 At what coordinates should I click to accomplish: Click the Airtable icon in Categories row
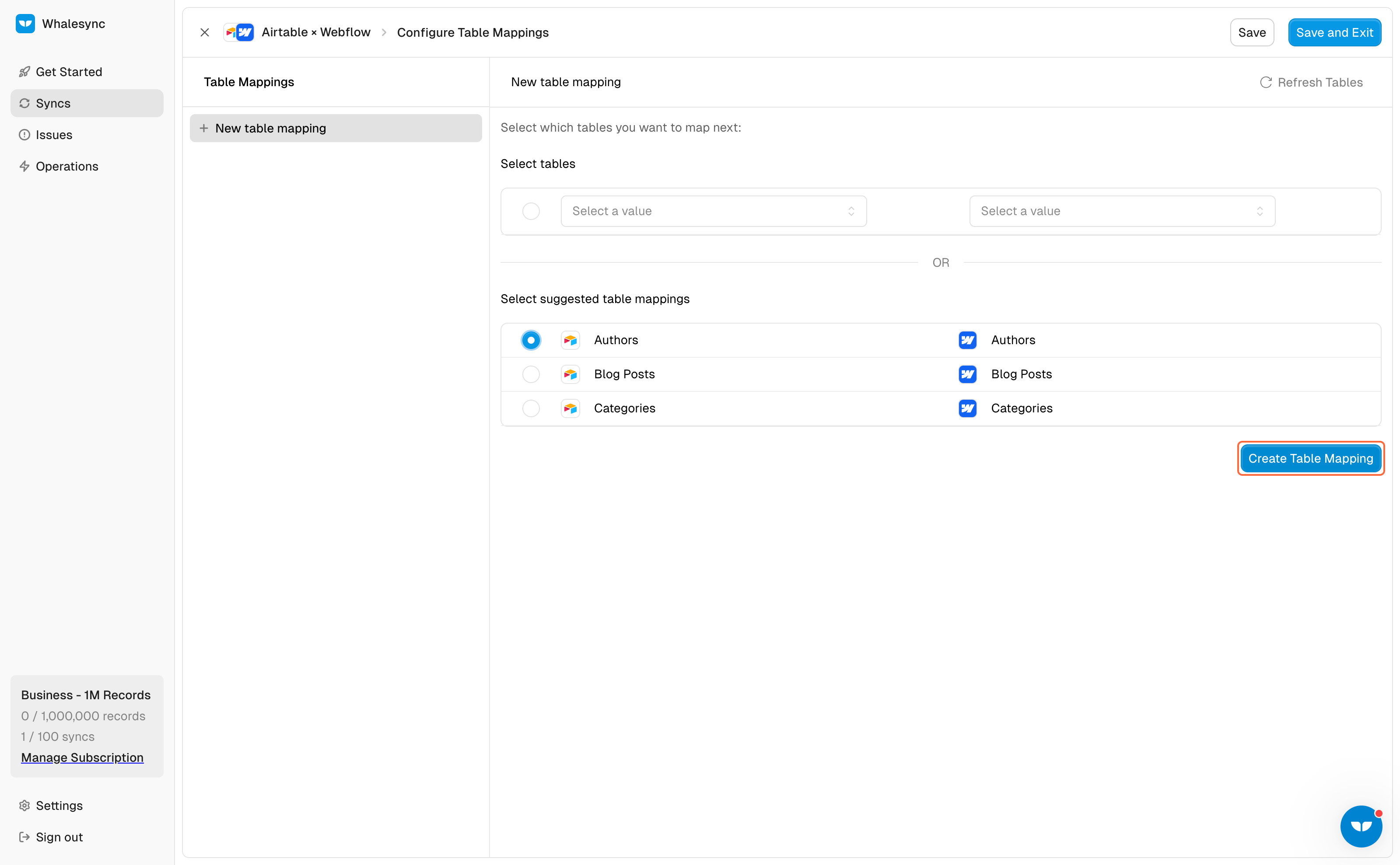[x=570, y=408]
